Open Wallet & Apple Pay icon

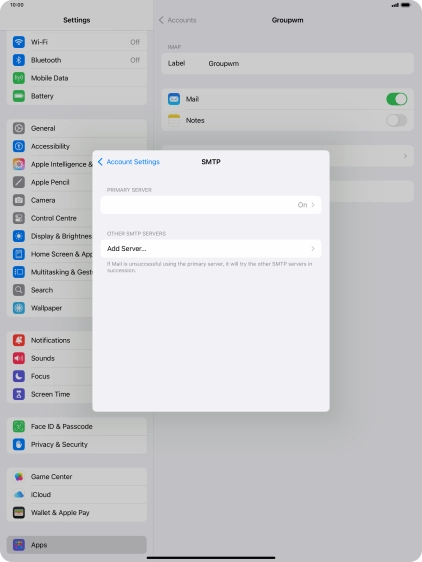pos(19,513)
